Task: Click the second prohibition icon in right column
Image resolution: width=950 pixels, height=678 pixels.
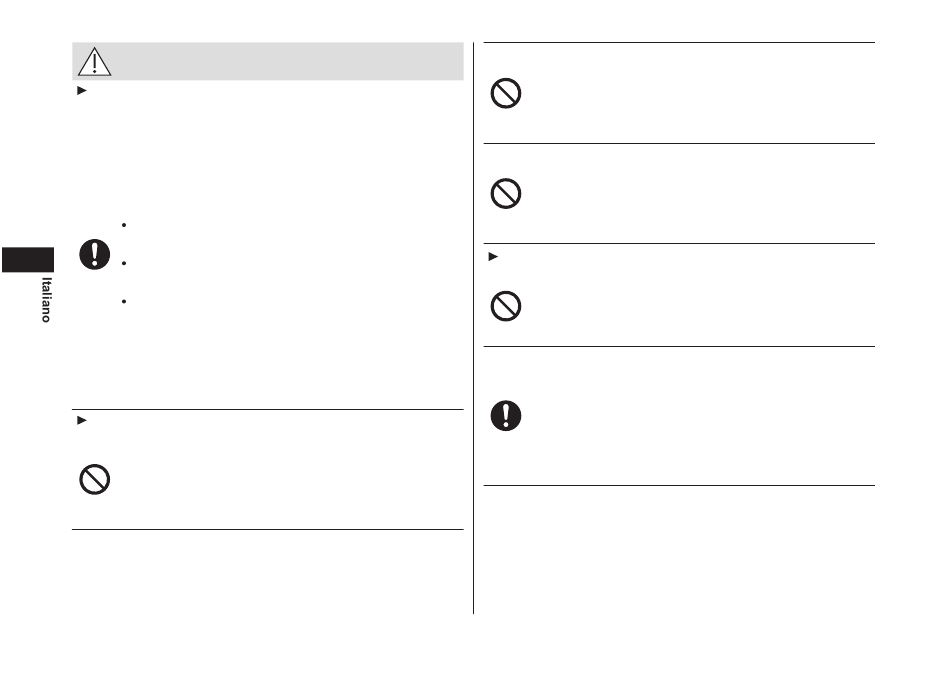Action: (506, 194)
